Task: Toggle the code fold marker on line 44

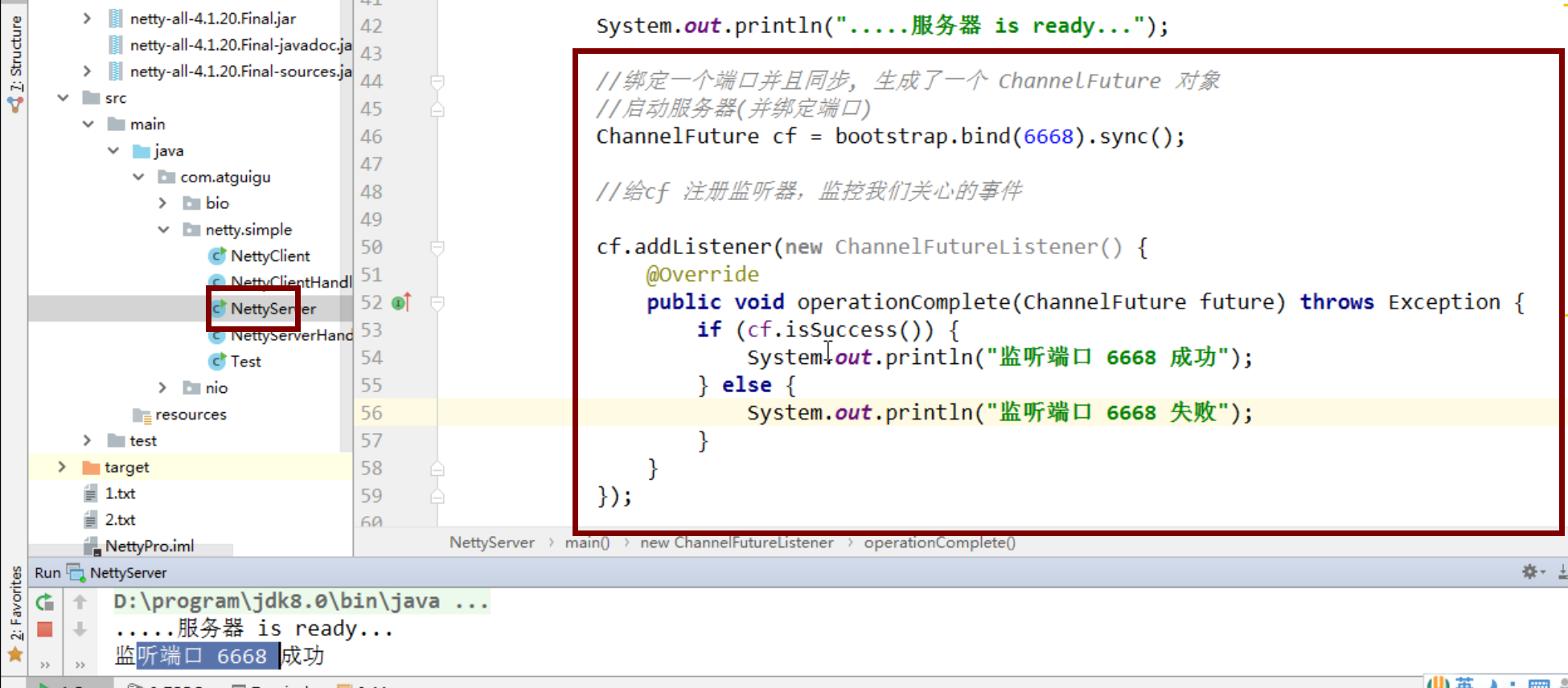Action: pyautogui.click(x=437, y=81)
